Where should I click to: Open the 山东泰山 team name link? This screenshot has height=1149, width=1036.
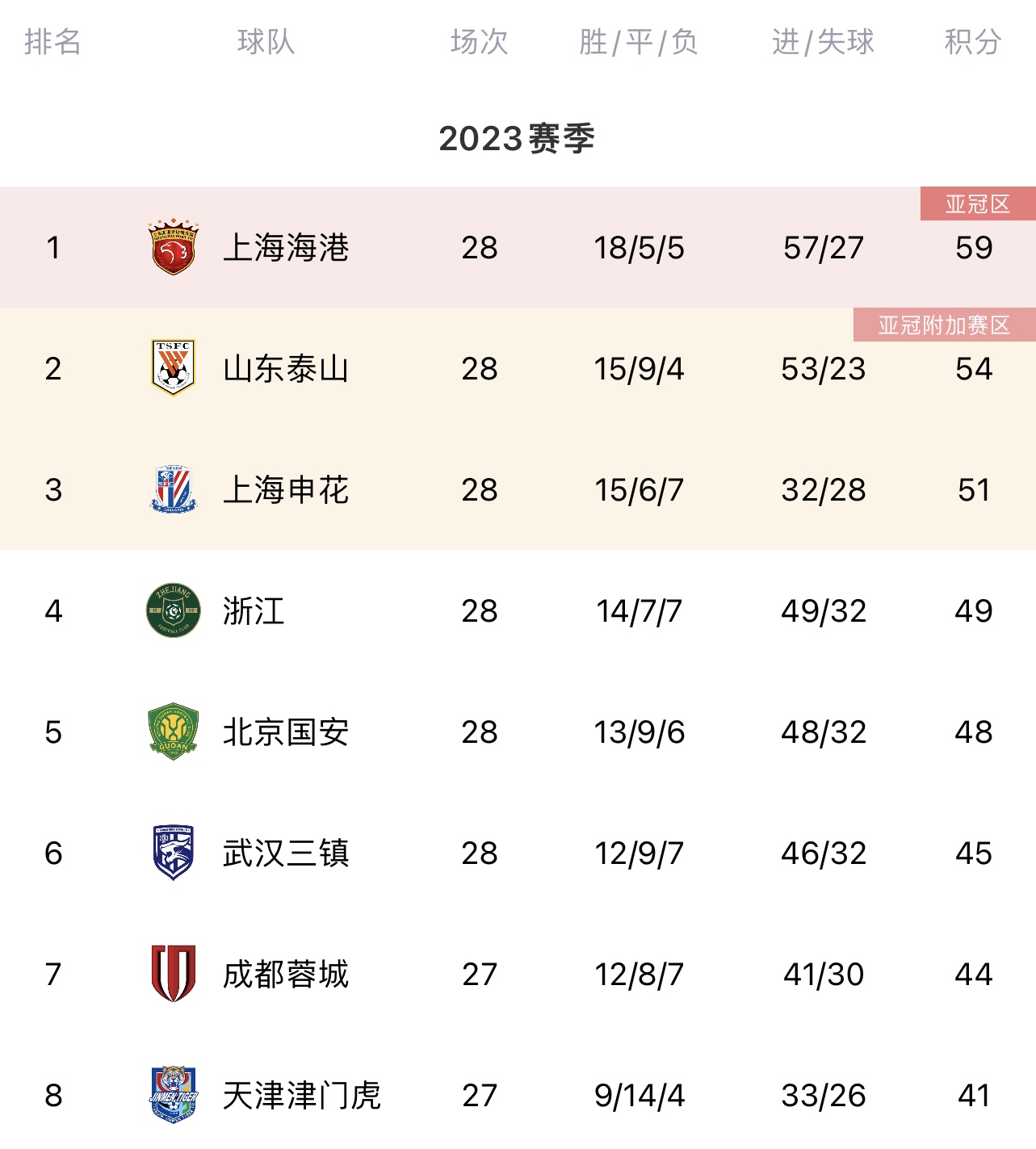tap(286, 369)
